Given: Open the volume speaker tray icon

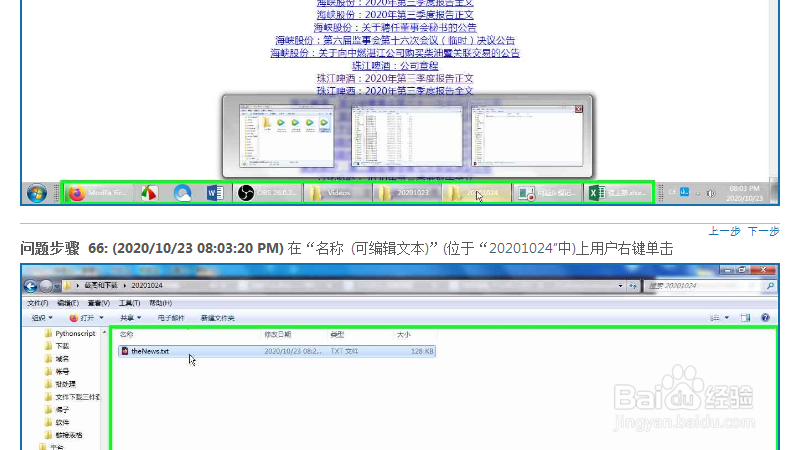Looking at the screenshot, I should coord(711,193).
